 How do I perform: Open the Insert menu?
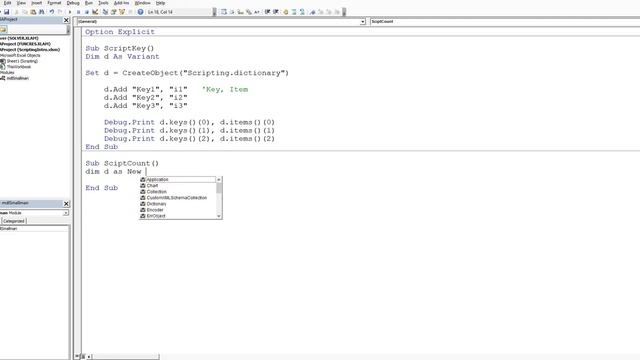(36, 3)
